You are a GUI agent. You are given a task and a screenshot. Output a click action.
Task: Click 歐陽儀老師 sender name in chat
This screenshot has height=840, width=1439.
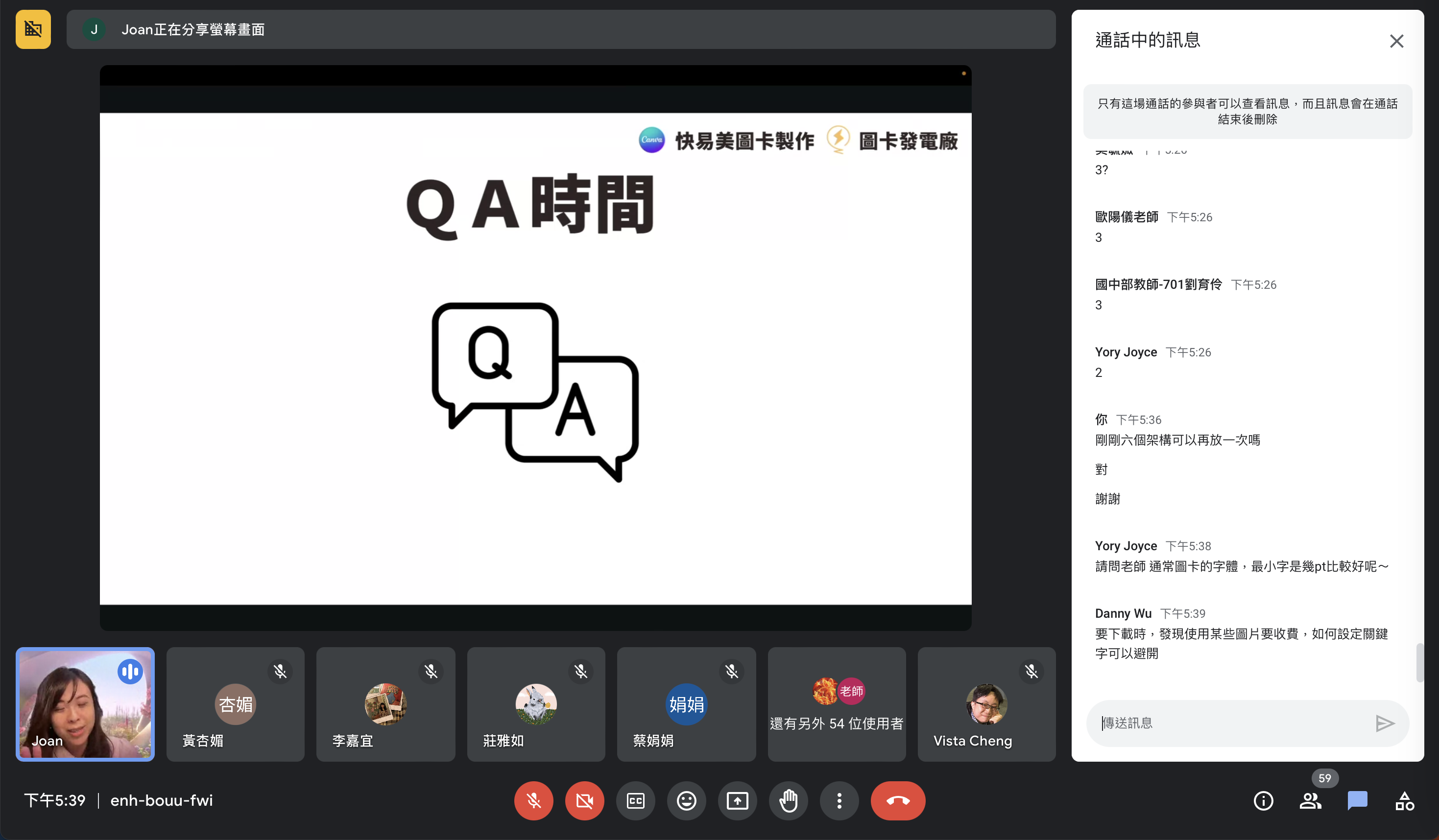pos(1127,217)
